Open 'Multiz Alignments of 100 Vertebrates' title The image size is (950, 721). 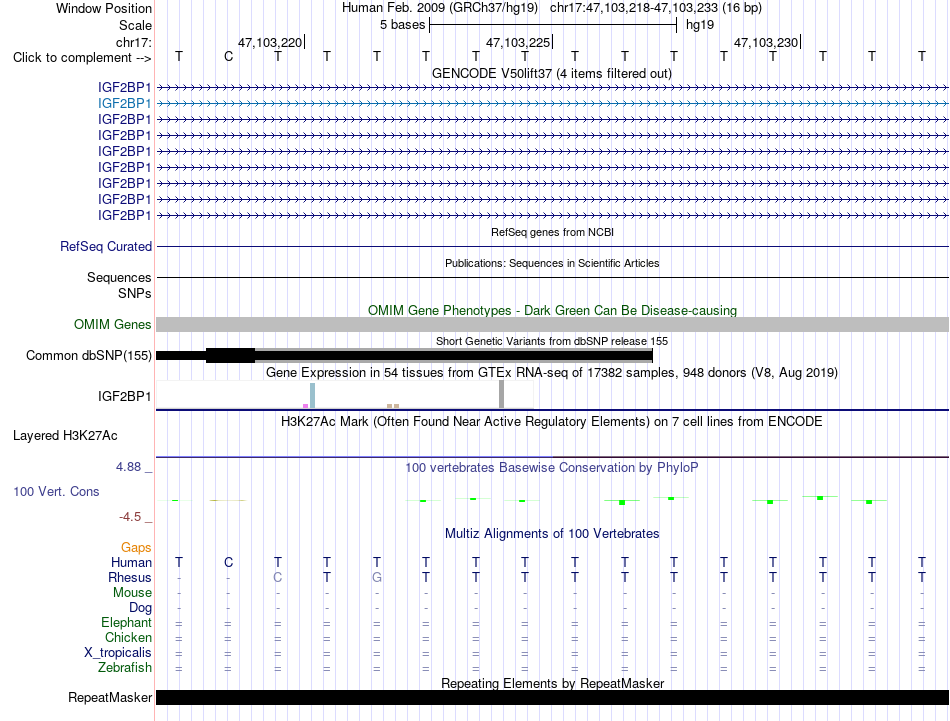pyautogui.click(x=552, y=534)
